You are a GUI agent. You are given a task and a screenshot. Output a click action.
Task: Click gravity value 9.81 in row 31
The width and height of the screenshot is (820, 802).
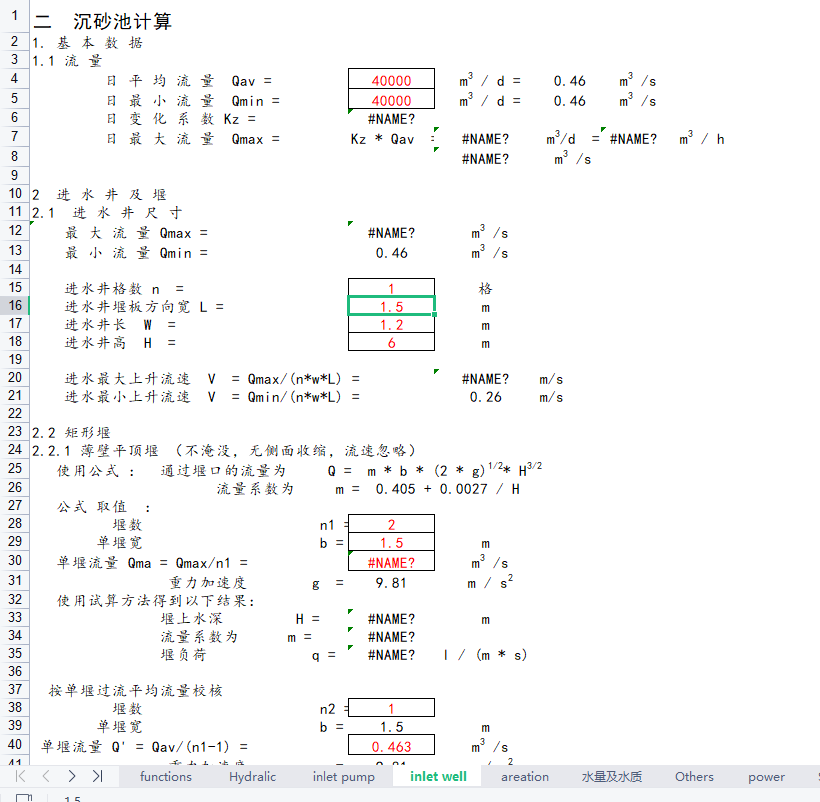pos(391,582)
